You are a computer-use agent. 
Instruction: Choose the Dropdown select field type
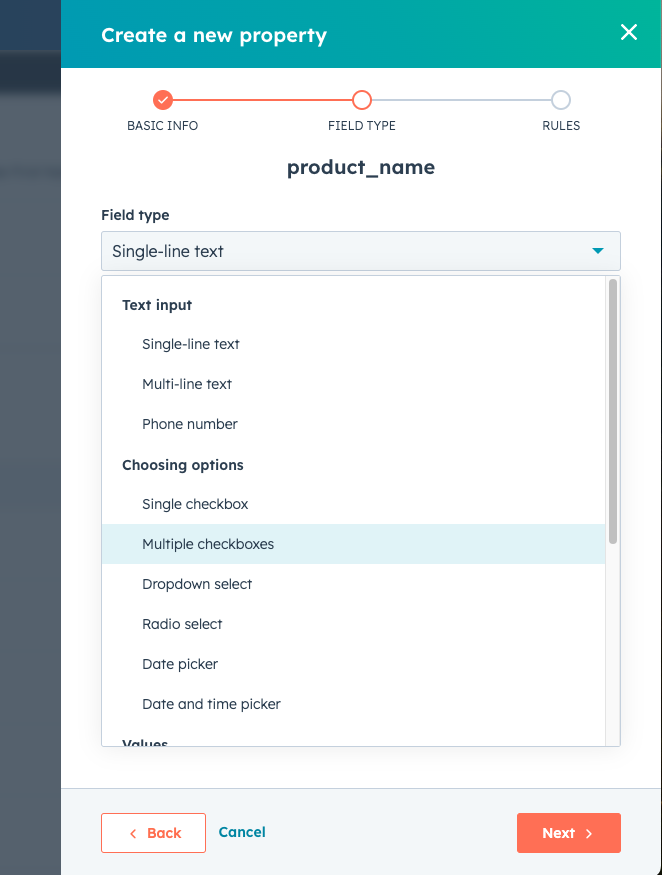pos(197,584)
